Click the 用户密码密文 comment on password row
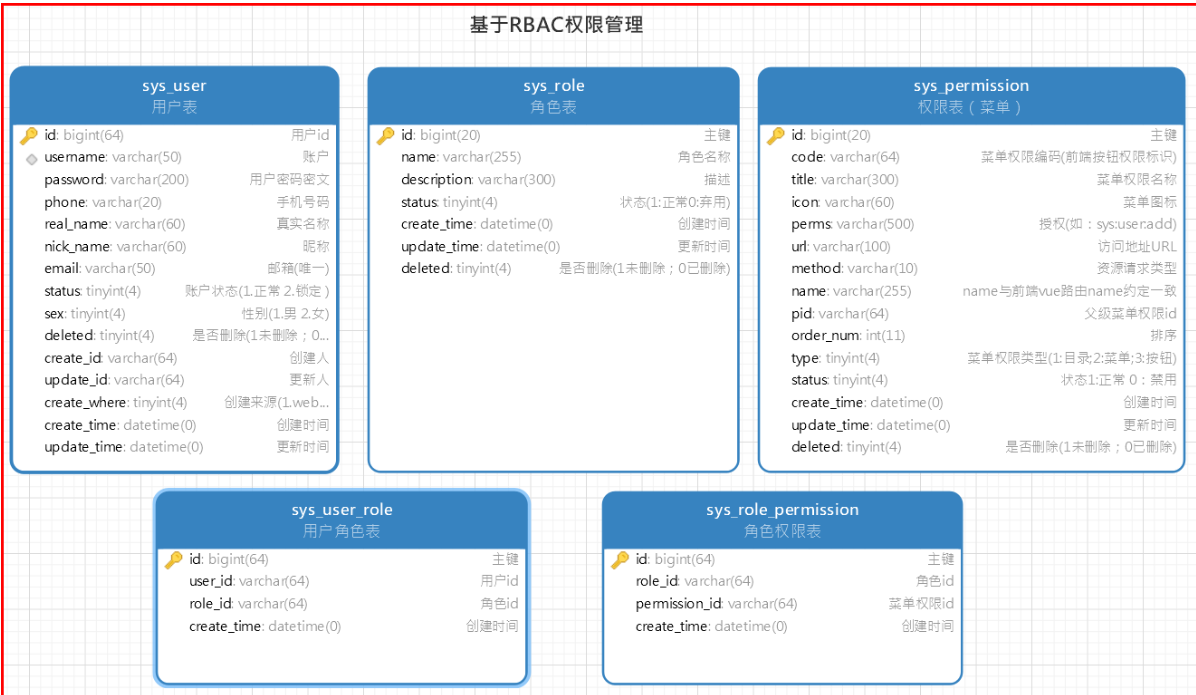 point(289,179)
